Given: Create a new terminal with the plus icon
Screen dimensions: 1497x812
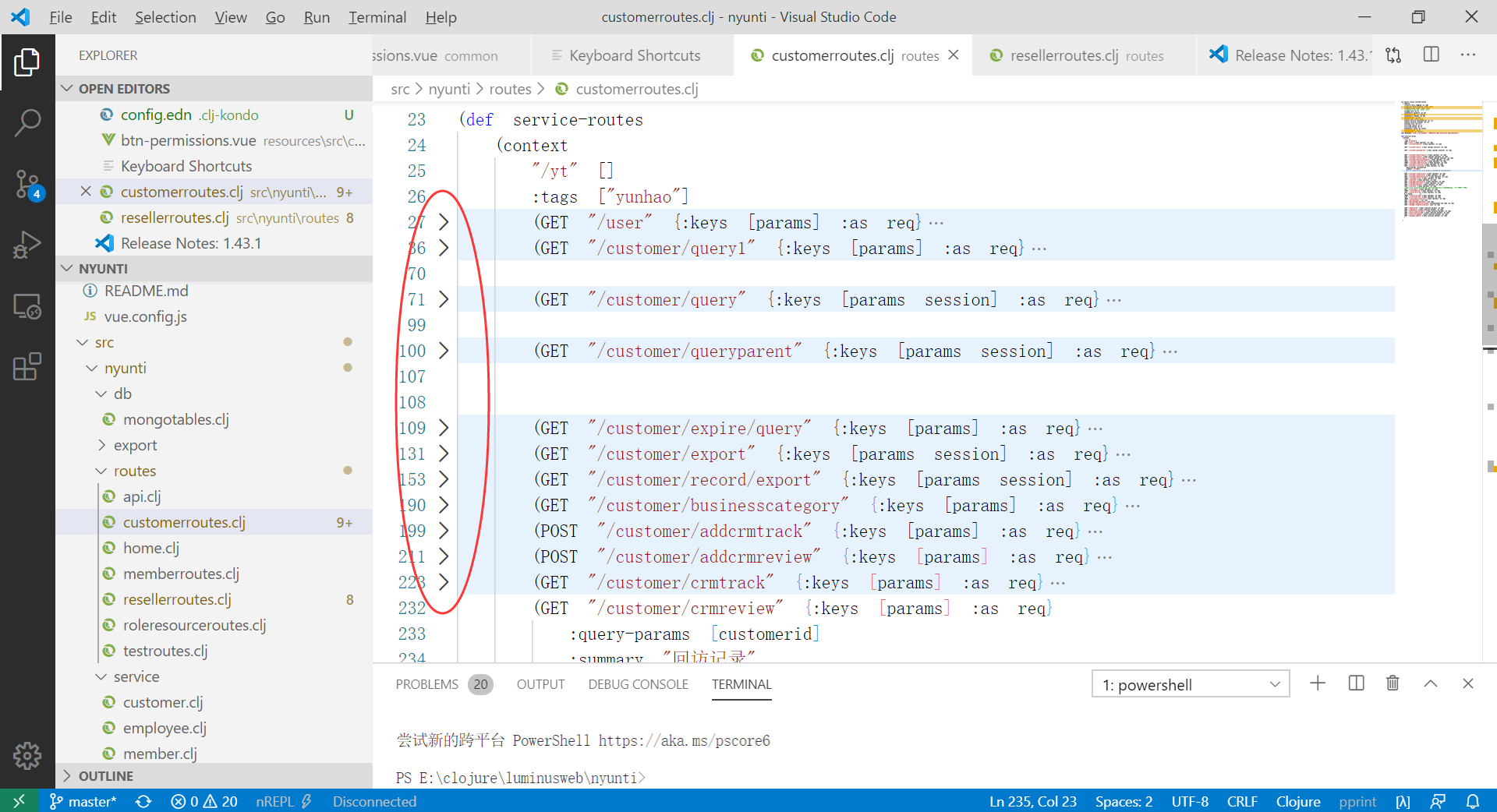Looking at the screenshot, I should pyautogui.click(x=1317, y=683).
